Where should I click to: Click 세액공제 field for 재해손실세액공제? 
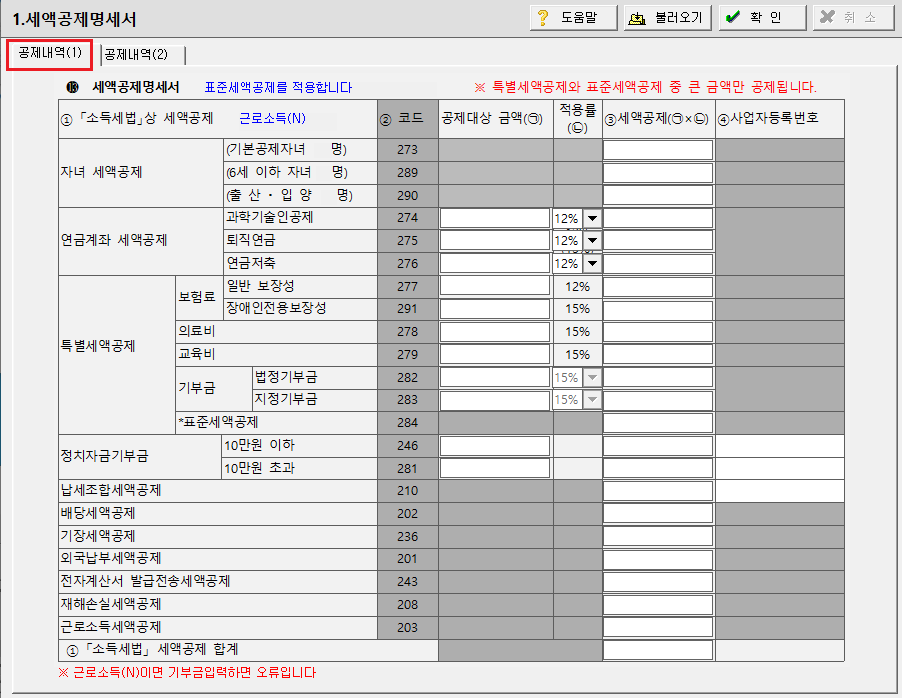(x=658, y=605)
